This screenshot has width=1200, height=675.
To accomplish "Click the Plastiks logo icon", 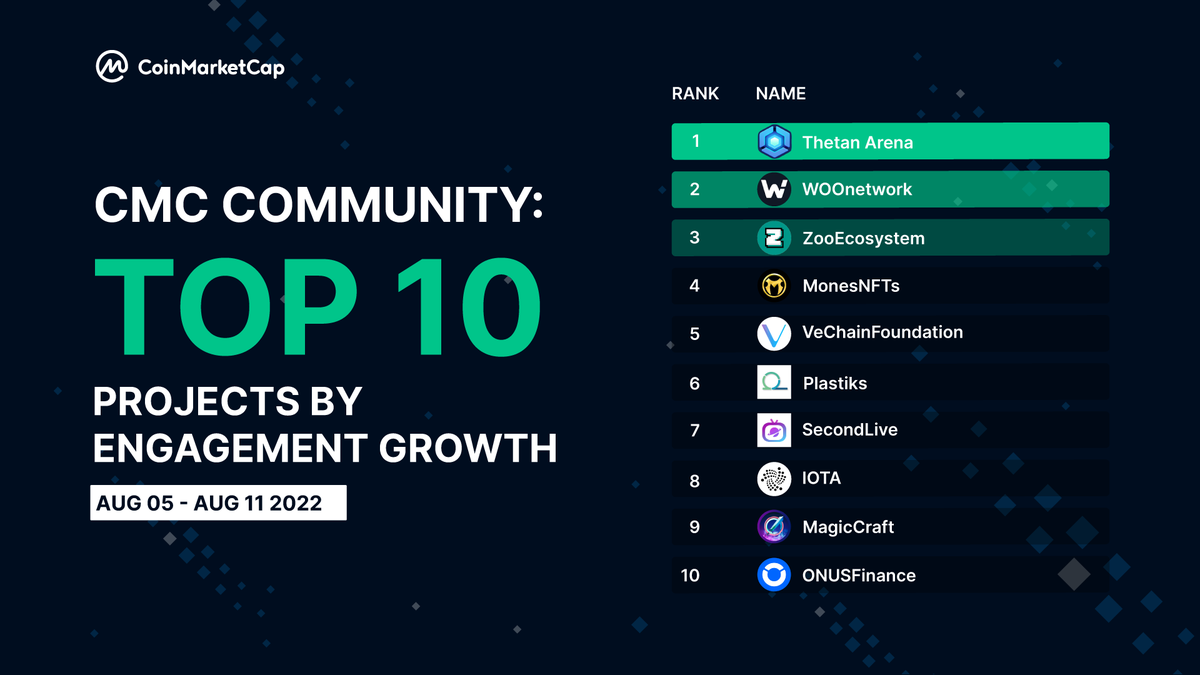I will click(x=774, y=382).
